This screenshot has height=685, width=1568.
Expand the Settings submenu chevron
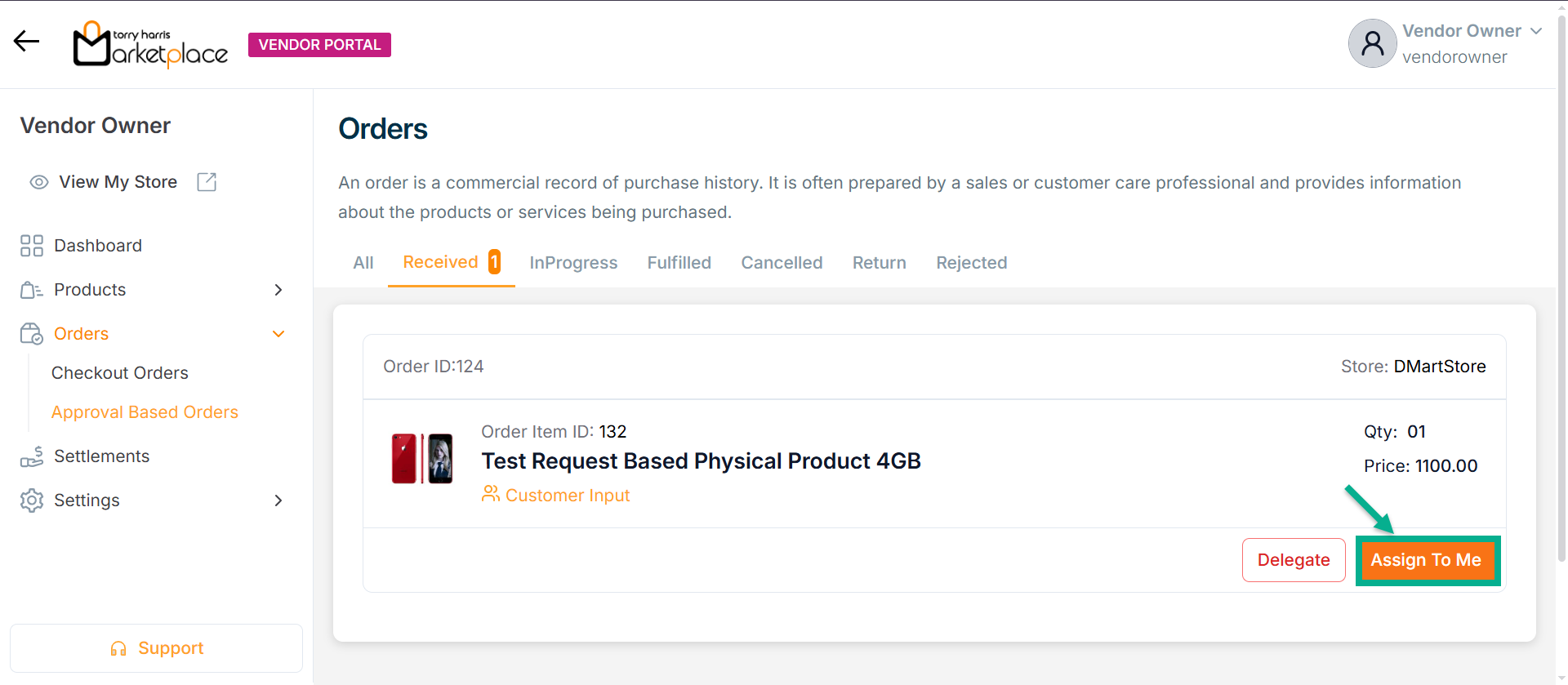click(x=278, y=500)
